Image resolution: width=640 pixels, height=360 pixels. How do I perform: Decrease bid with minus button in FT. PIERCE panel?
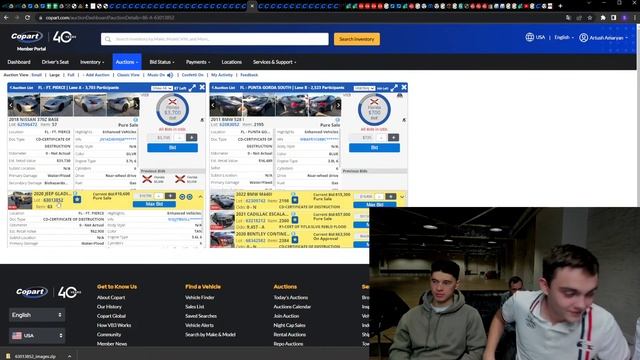click(x=180, y=138)
